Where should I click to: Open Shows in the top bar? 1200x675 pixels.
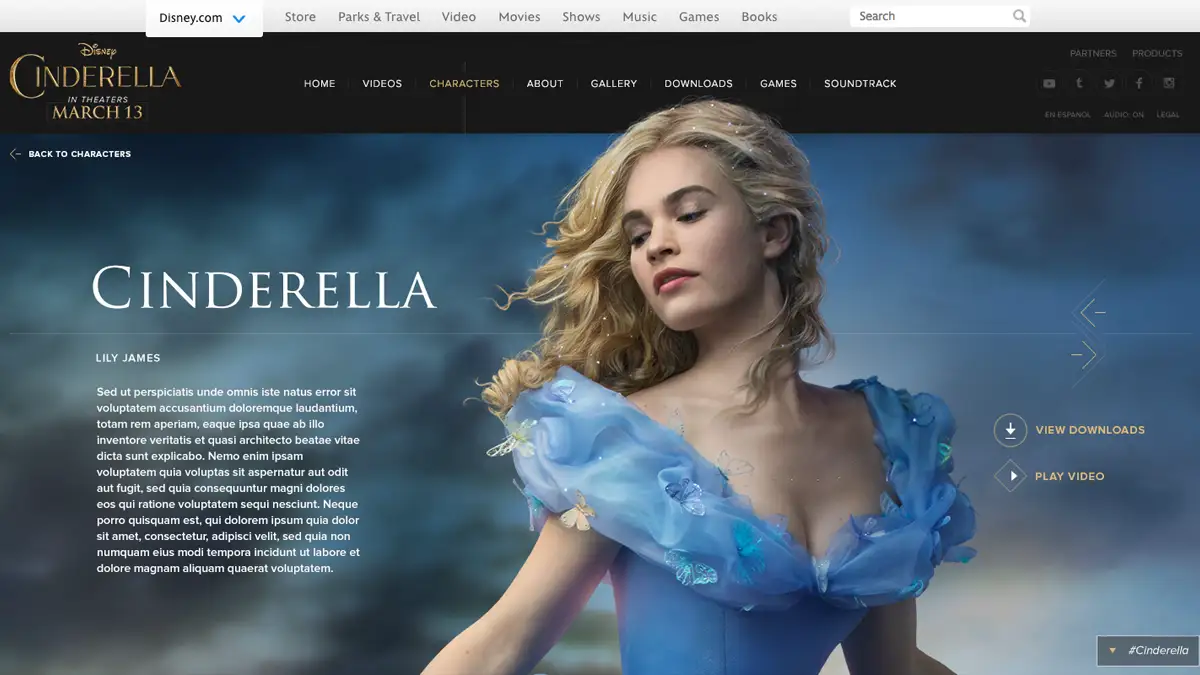tap(581, 17)
